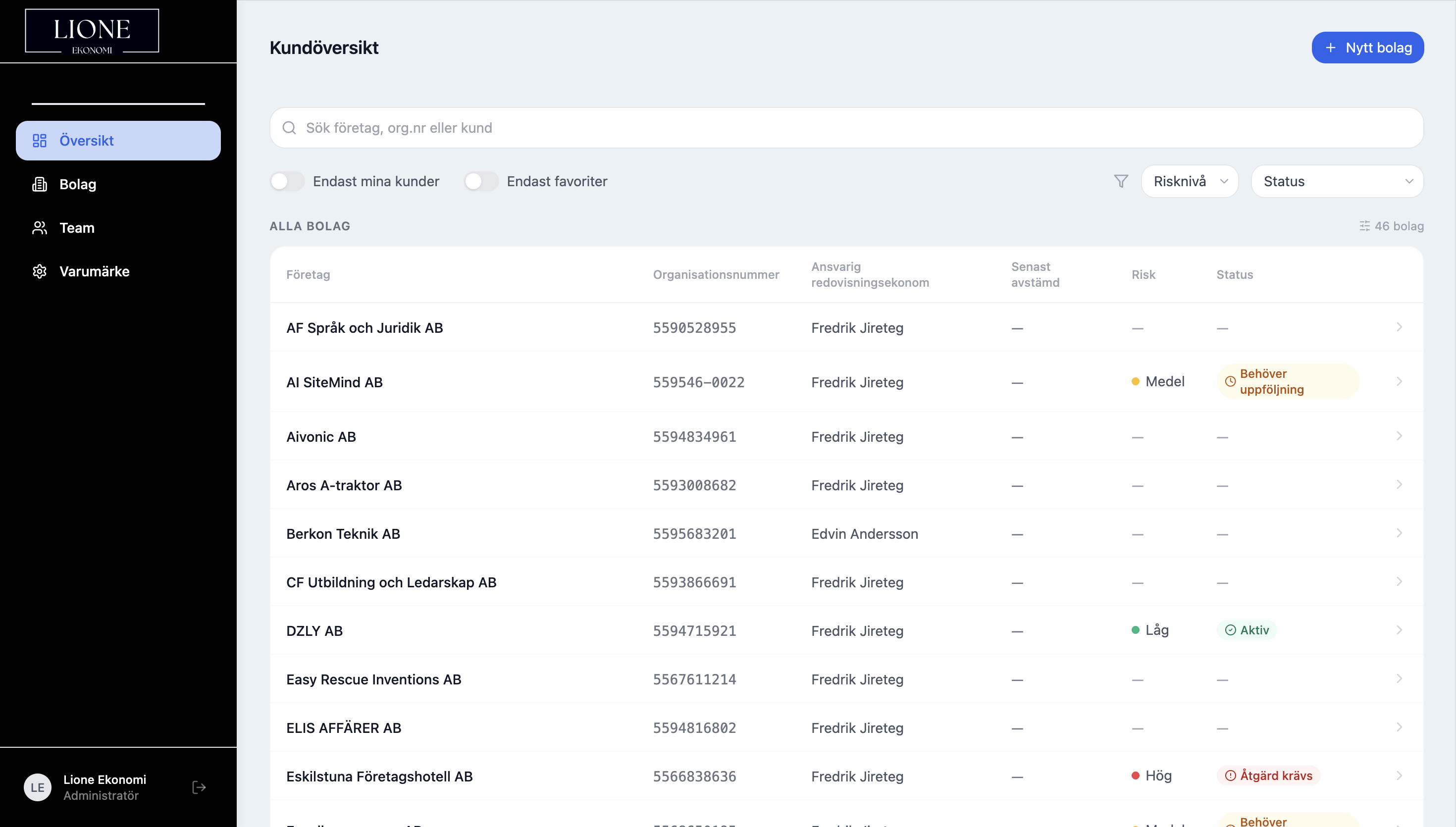Click the funnel filter icon
The width and height of the screenshot is (1456, 827).
(x=1120, y=181)
